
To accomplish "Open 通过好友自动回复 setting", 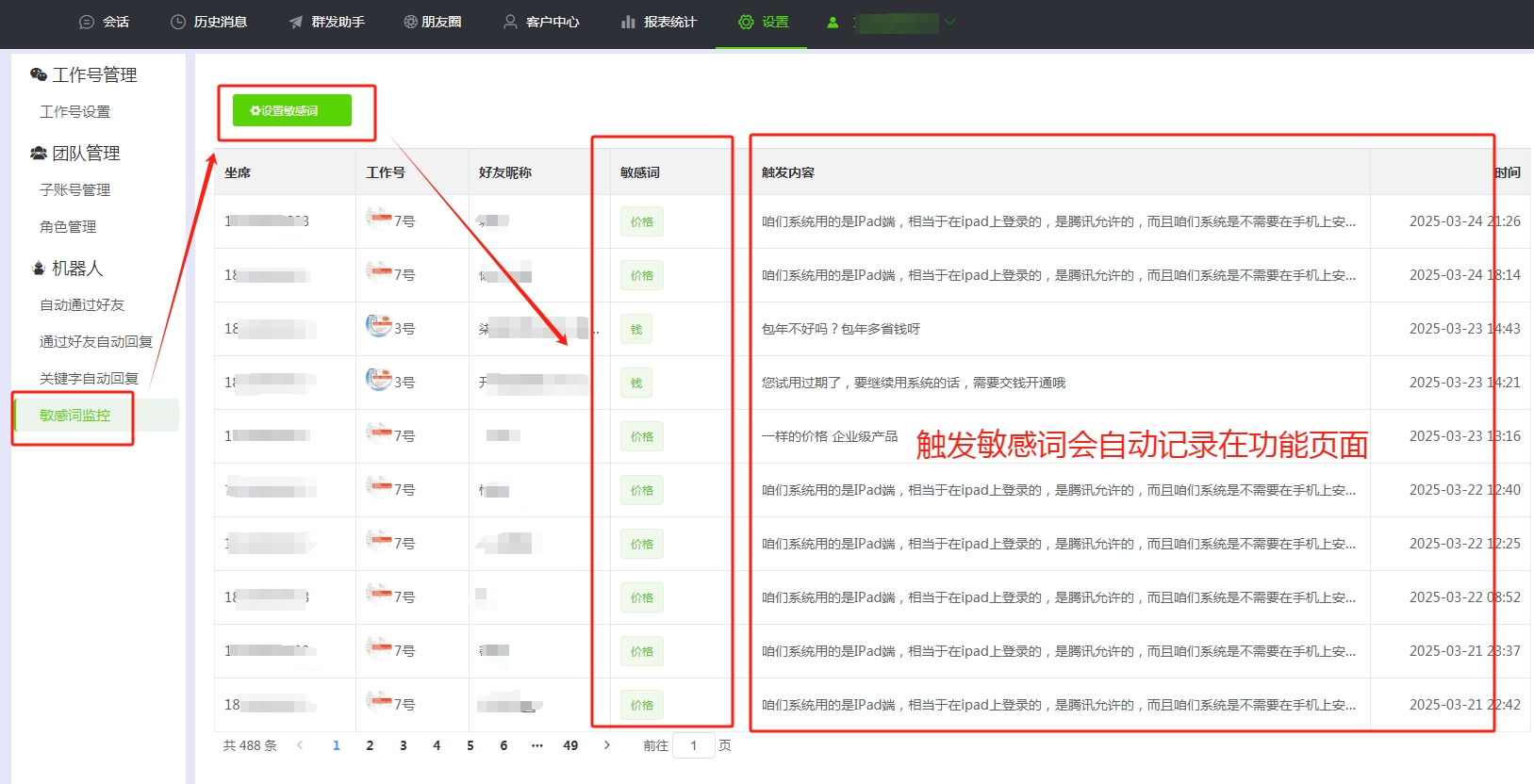I will click(x=96, y=341).
